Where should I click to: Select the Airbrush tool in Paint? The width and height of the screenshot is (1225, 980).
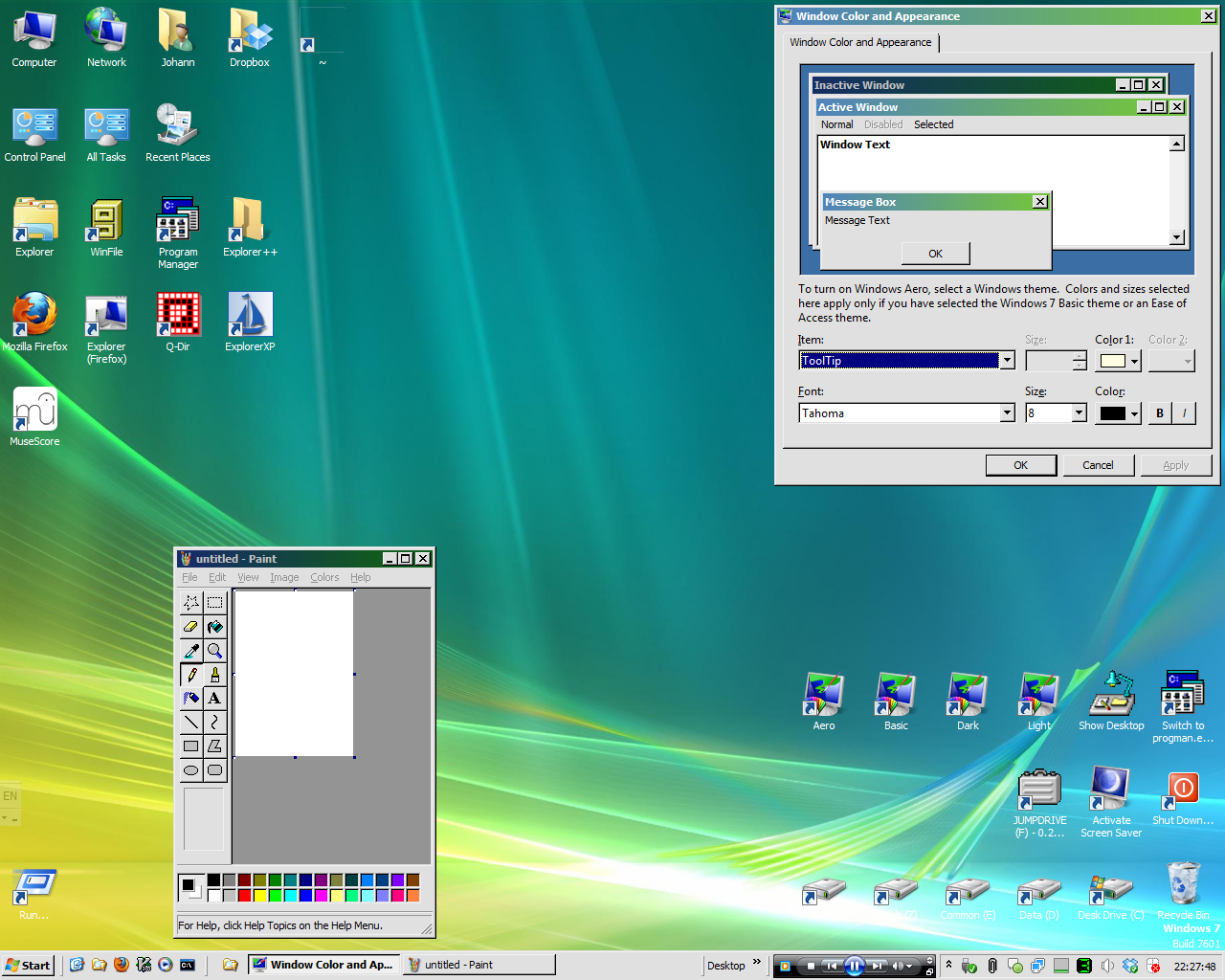(190, 698)
